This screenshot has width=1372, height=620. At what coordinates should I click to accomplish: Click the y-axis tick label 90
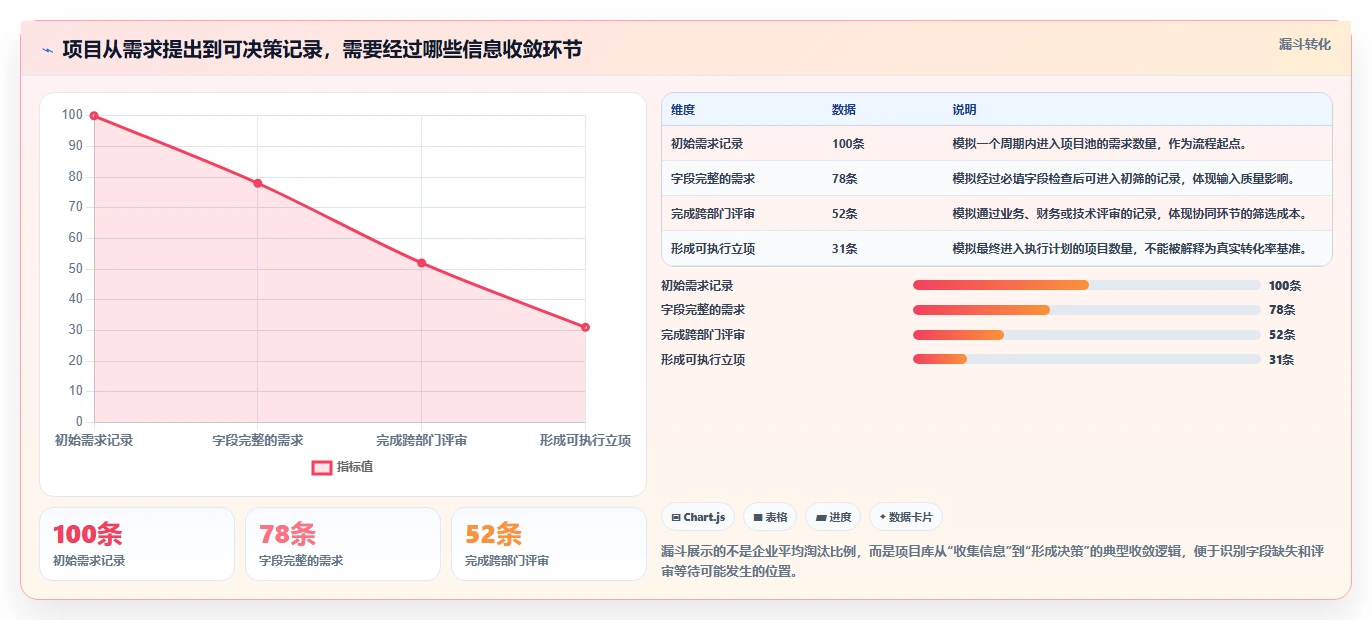pyautogui.click(x=75, y=146)
